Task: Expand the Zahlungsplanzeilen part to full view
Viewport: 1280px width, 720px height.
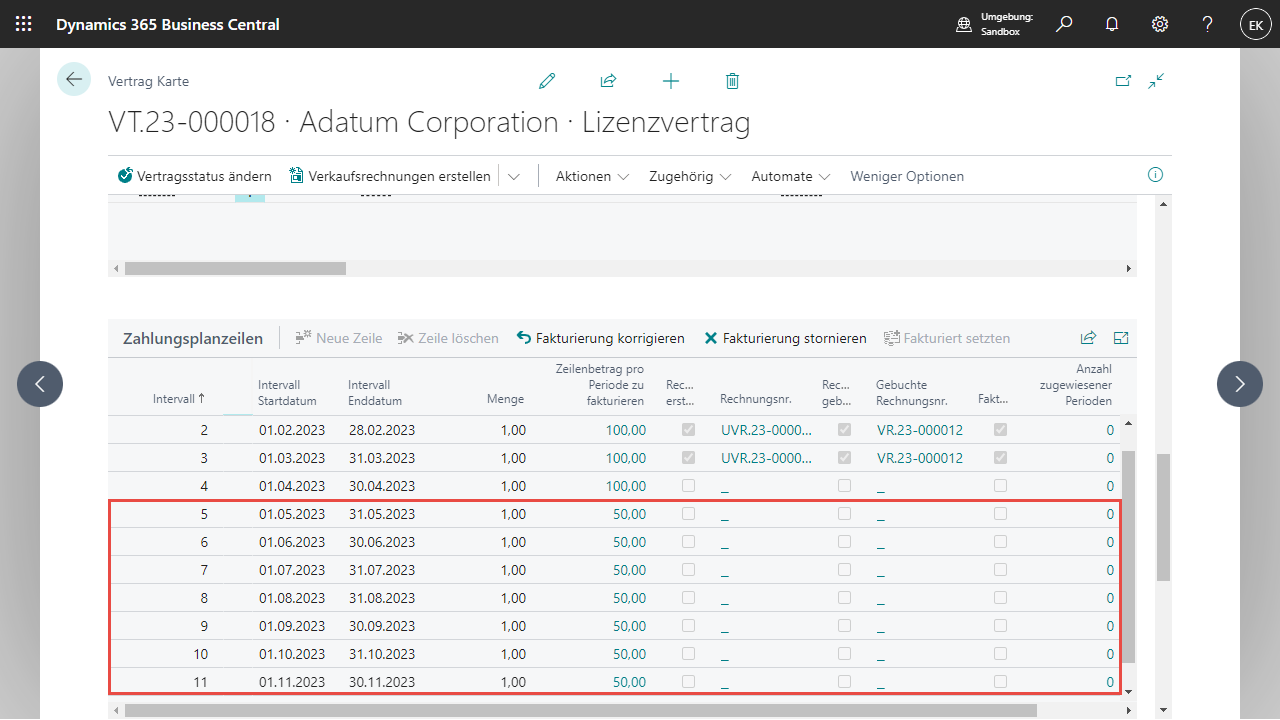Action: pyautogui.click(x=1121, y=338)
